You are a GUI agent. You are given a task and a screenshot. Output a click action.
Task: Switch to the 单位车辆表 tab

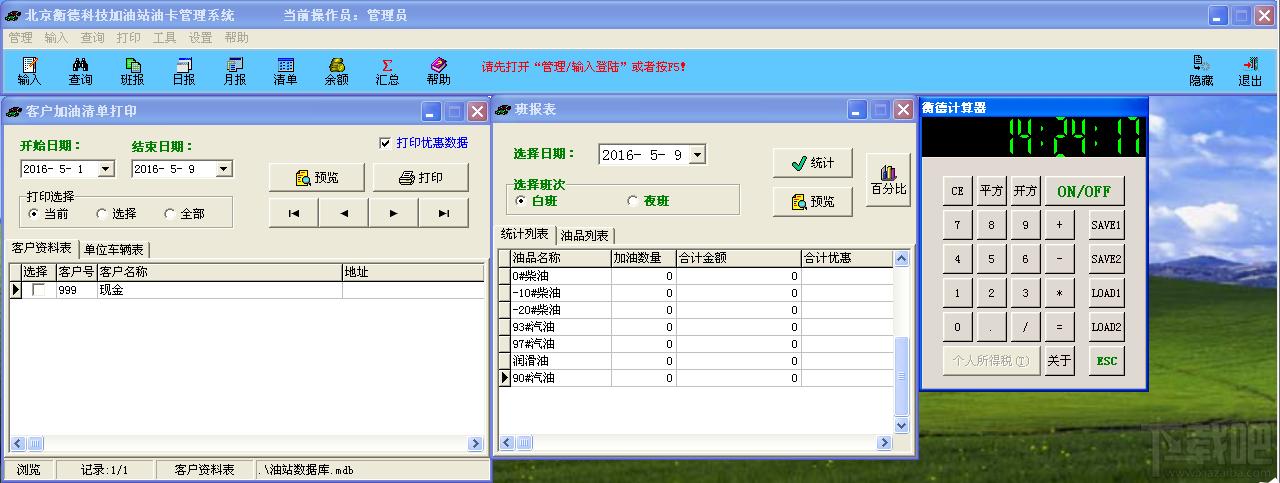coord(113,249)
